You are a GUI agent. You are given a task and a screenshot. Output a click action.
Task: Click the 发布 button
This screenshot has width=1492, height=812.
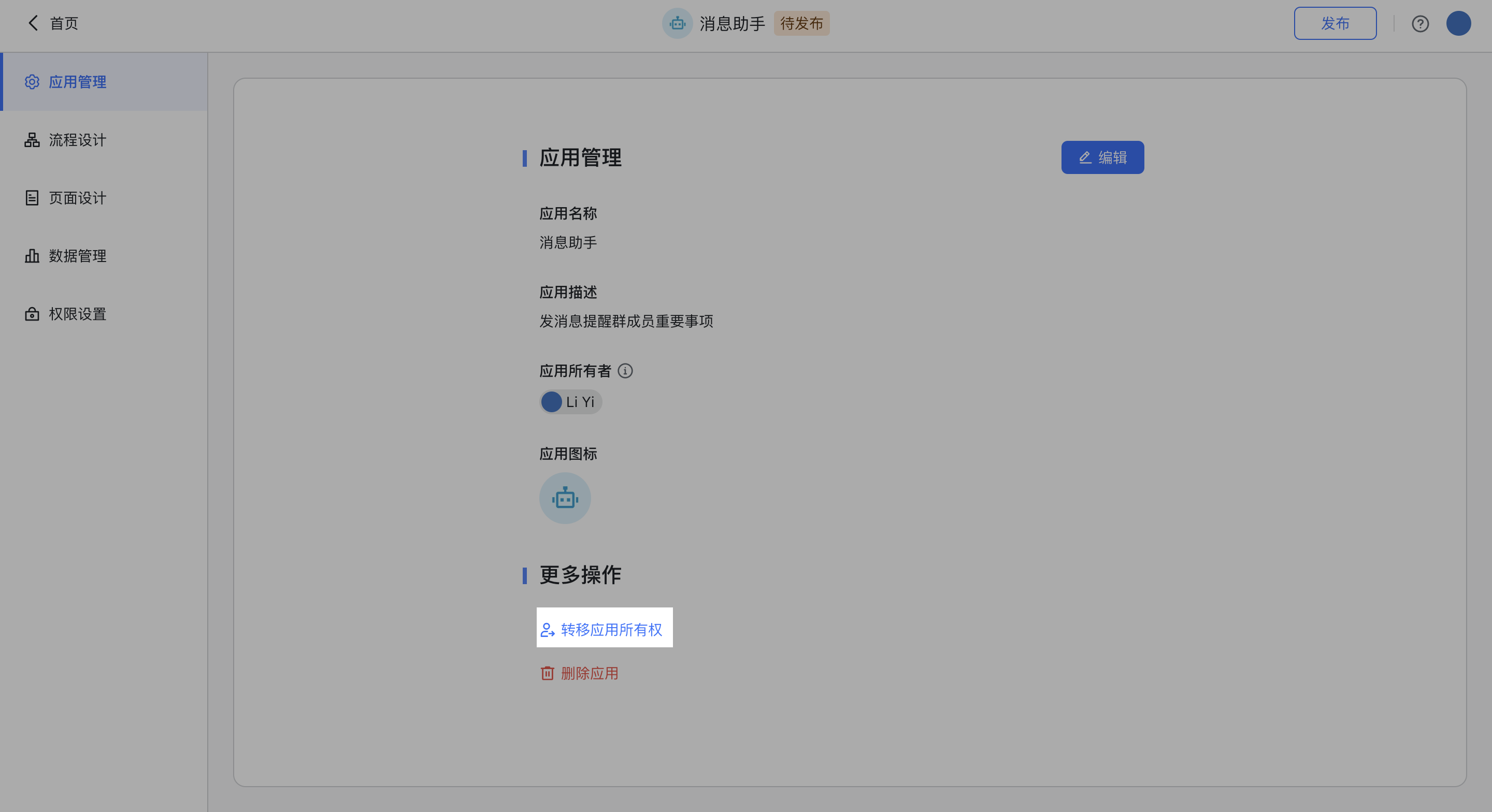click(x=1335, y=24)
